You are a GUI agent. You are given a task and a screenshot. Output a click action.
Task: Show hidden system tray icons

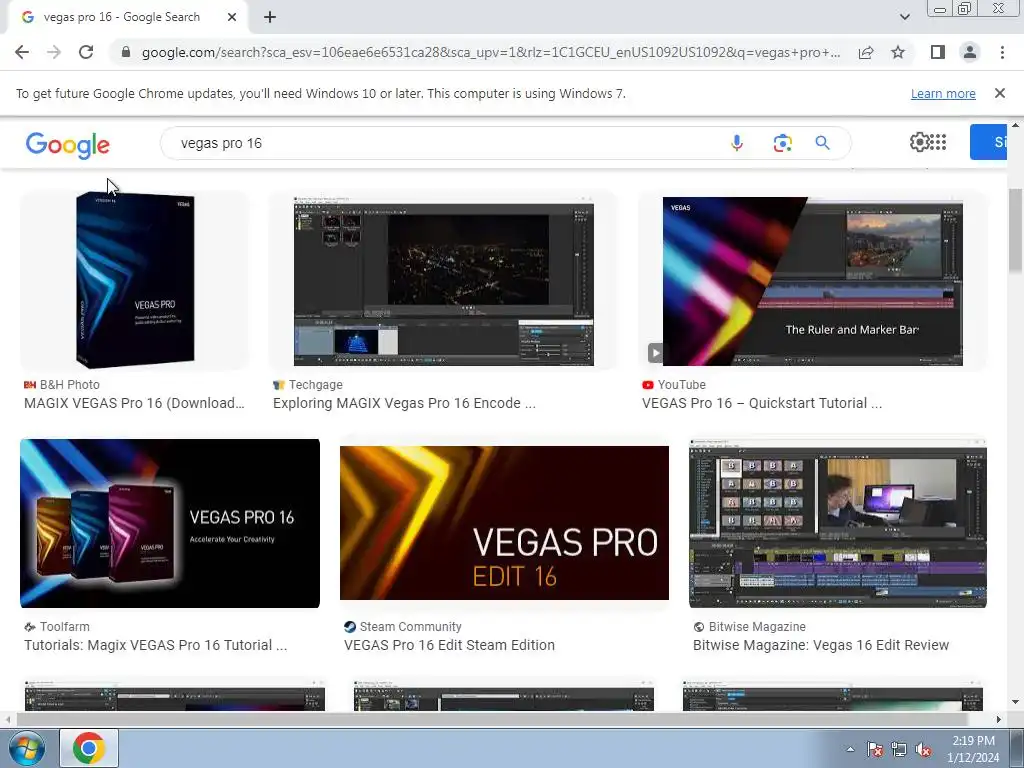coord(850,750)
